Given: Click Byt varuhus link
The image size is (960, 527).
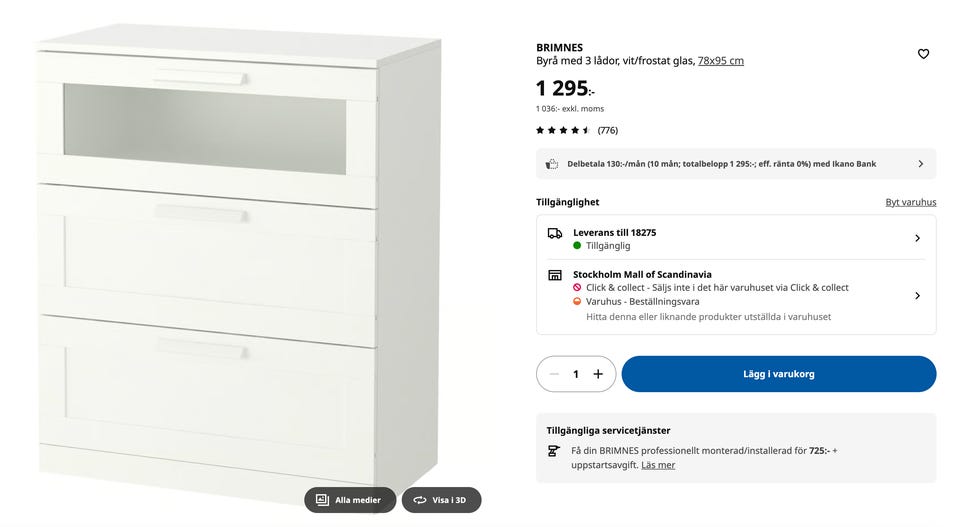Looking at the screenshot, I should coord(910,202).
